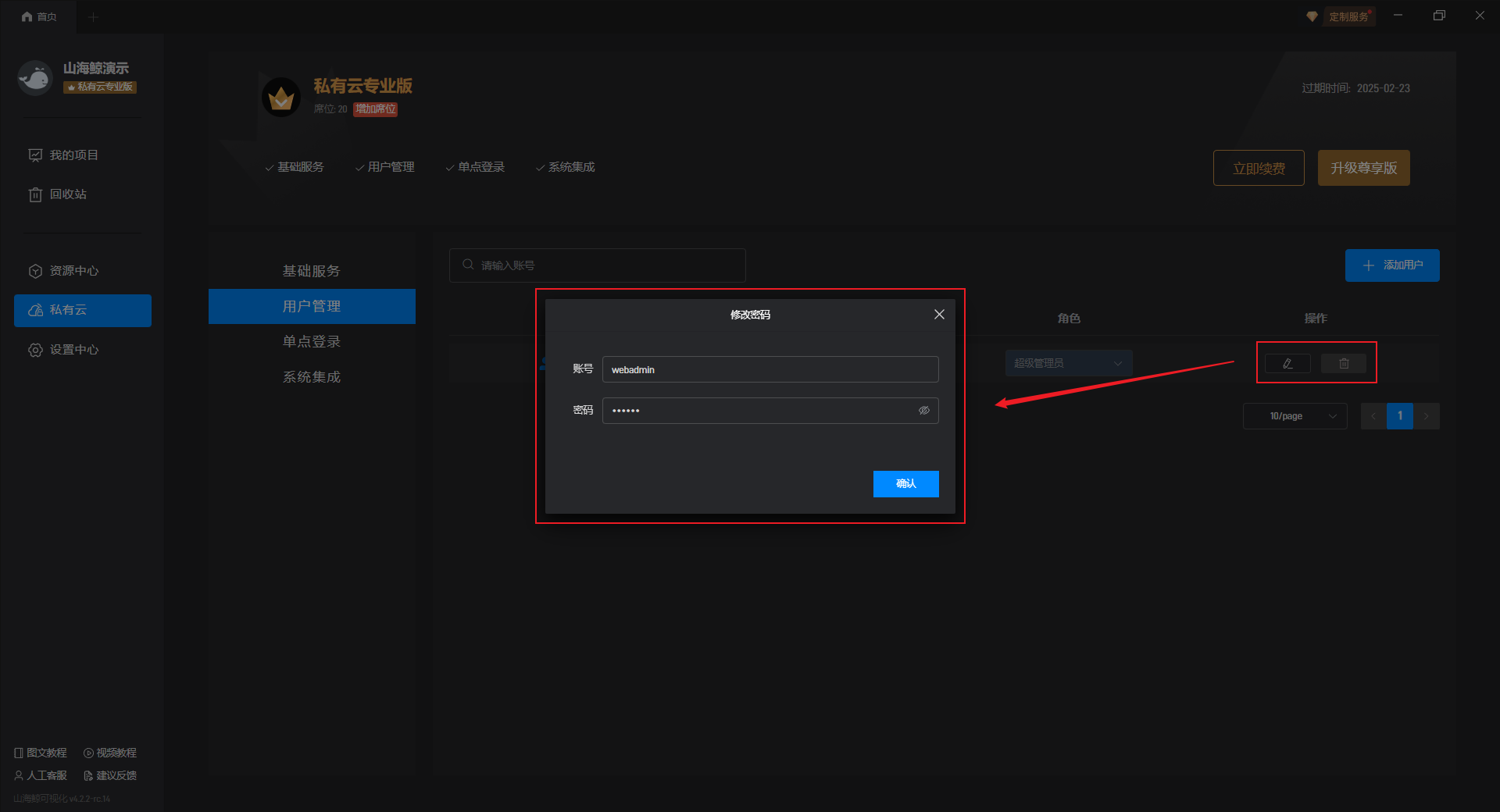
Task: Open 设置中心 settings center
Action: click(63, 350)
